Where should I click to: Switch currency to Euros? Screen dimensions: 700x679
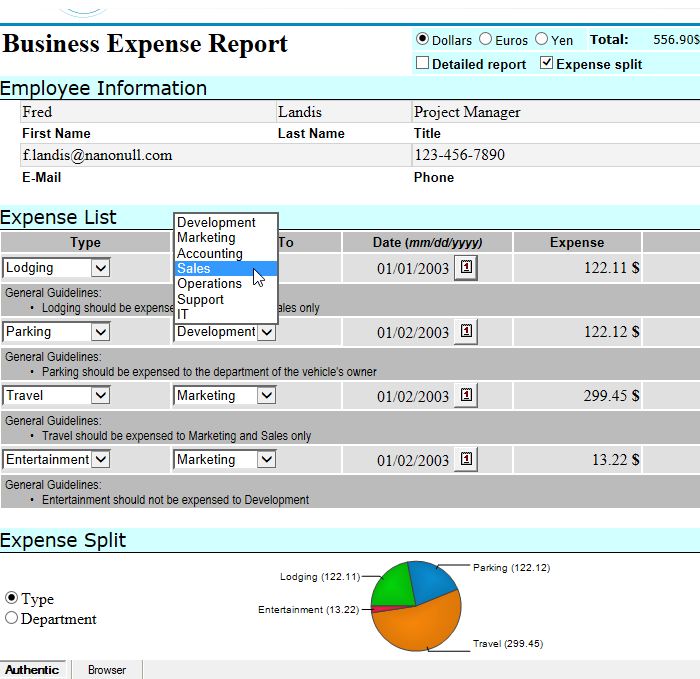[x=486, y=40]
